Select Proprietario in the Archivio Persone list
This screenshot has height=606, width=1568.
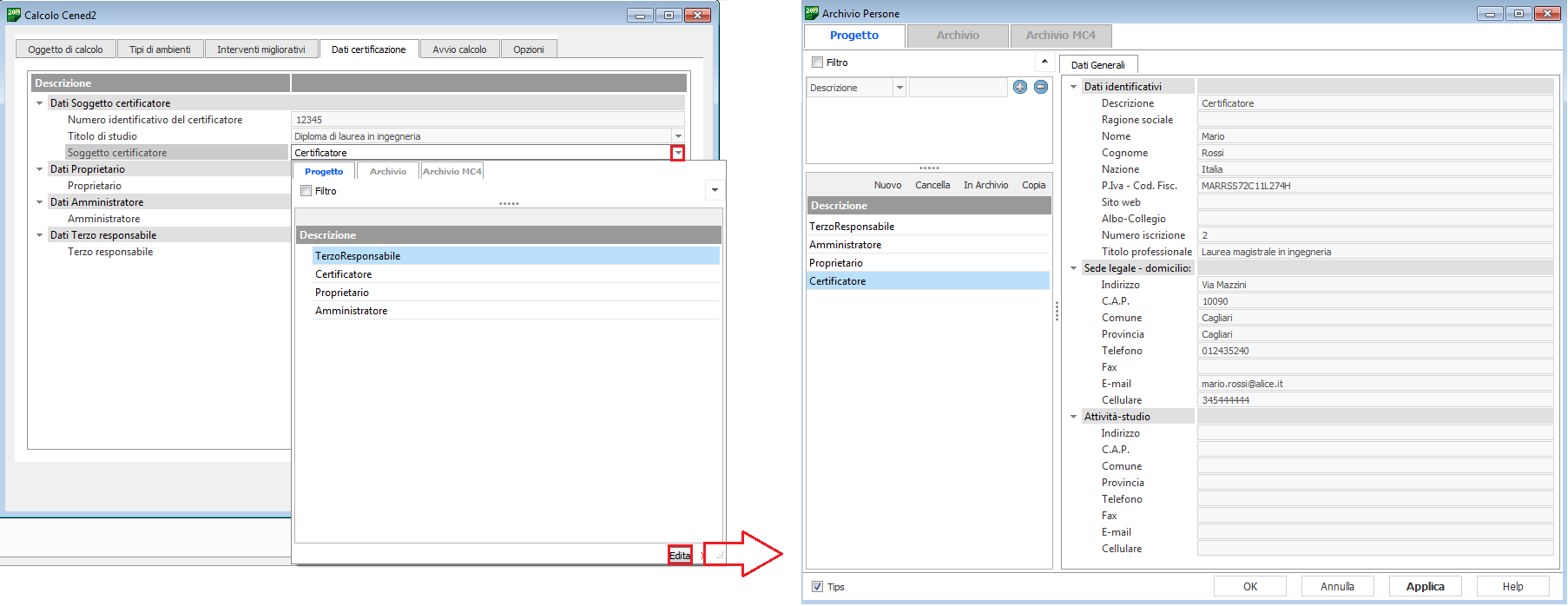click(x=836, y=263)
